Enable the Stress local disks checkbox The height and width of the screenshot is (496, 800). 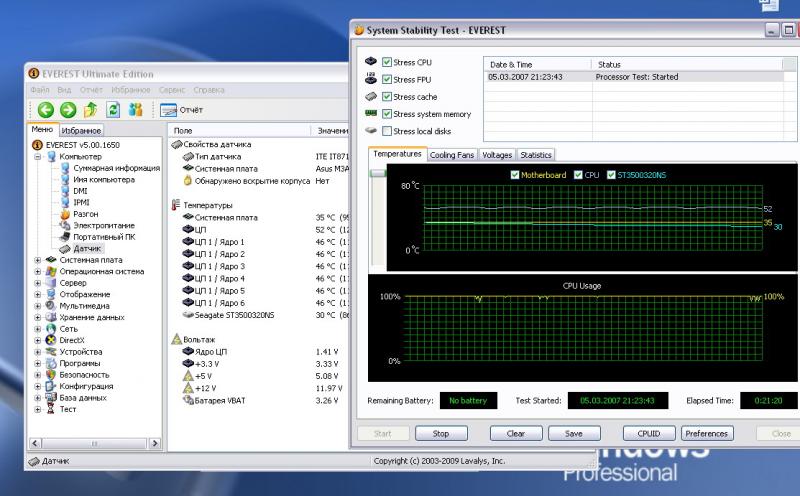pos(387,131)
